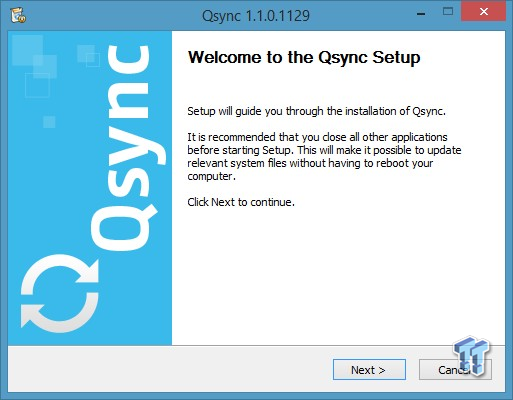The height and width of the screenshot is (400, 513).
Task: Click the empty gray bar left of Next
Action: [170, 369]
